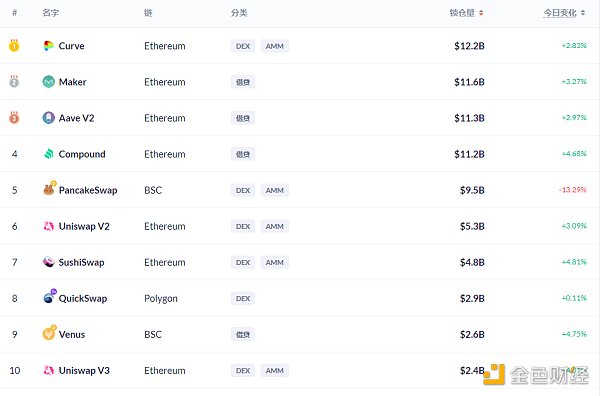This screenshot has height=396, width=600.
Task: Click the SushiSwap logo icon
Action: pyautogui.click(x=49, y=262)
